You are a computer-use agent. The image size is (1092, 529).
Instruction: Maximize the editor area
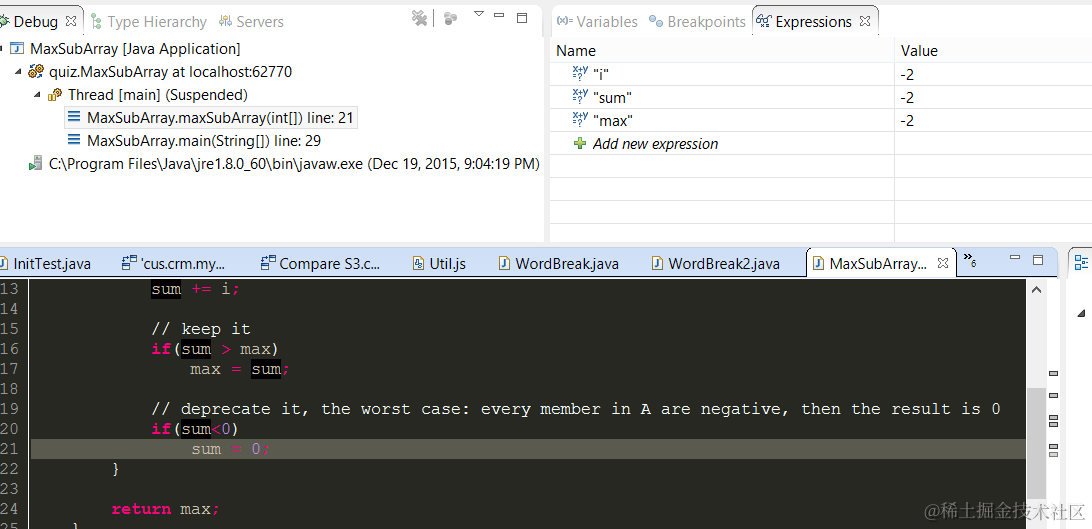(x=1038, y=260)
